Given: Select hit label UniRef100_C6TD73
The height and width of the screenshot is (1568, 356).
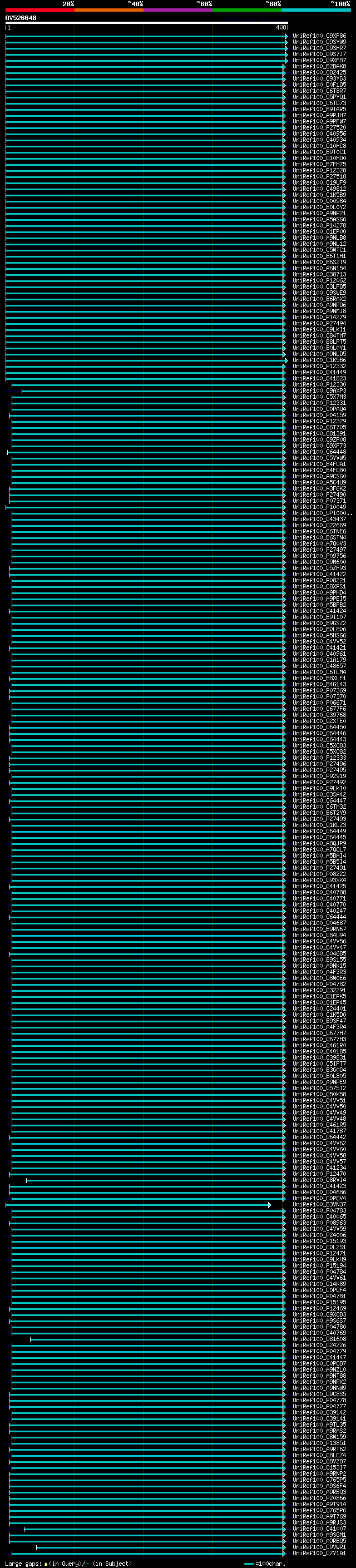Looking at the screenshot, I should click(x=319, y=103).
